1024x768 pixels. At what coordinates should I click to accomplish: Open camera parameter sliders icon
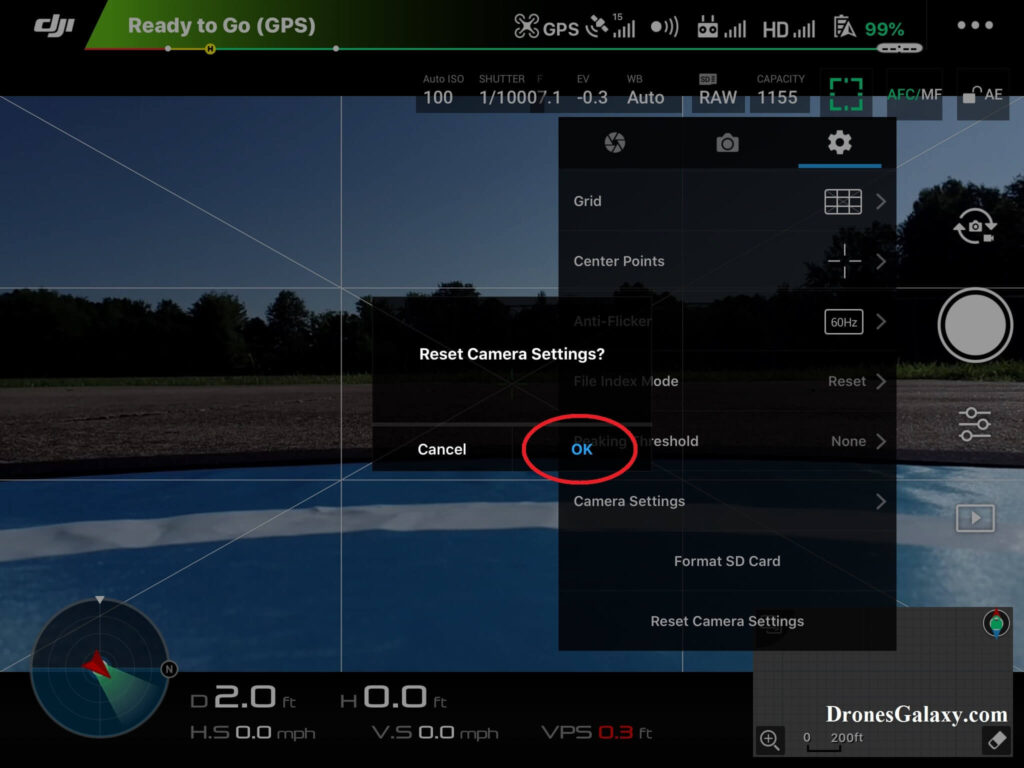974,424
